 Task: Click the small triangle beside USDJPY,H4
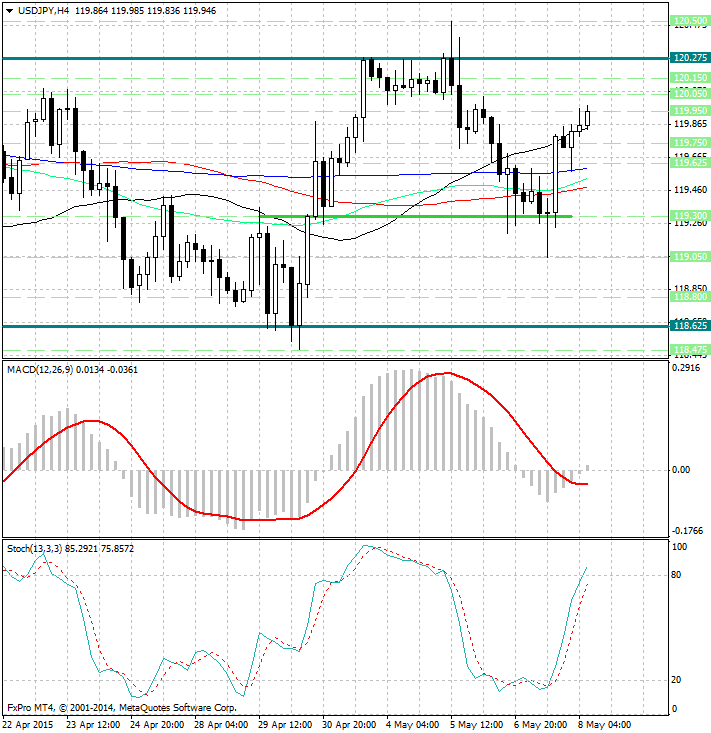(9, 10)
